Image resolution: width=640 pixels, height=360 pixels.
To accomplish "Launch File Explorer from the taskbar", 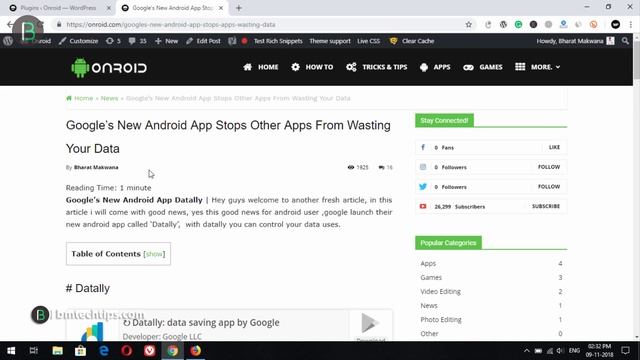I will tap(58, 351).
